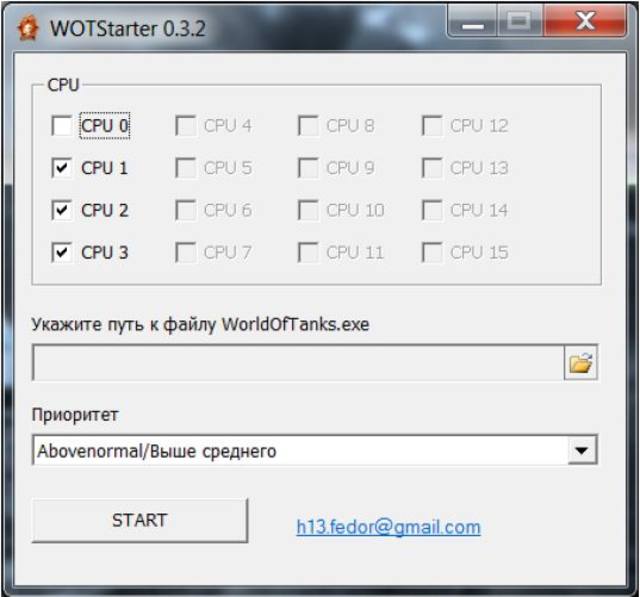640x597 pixels.
Task: Tick the greyed CPU 4 checkbox
Action: click(x=185, y=125)
